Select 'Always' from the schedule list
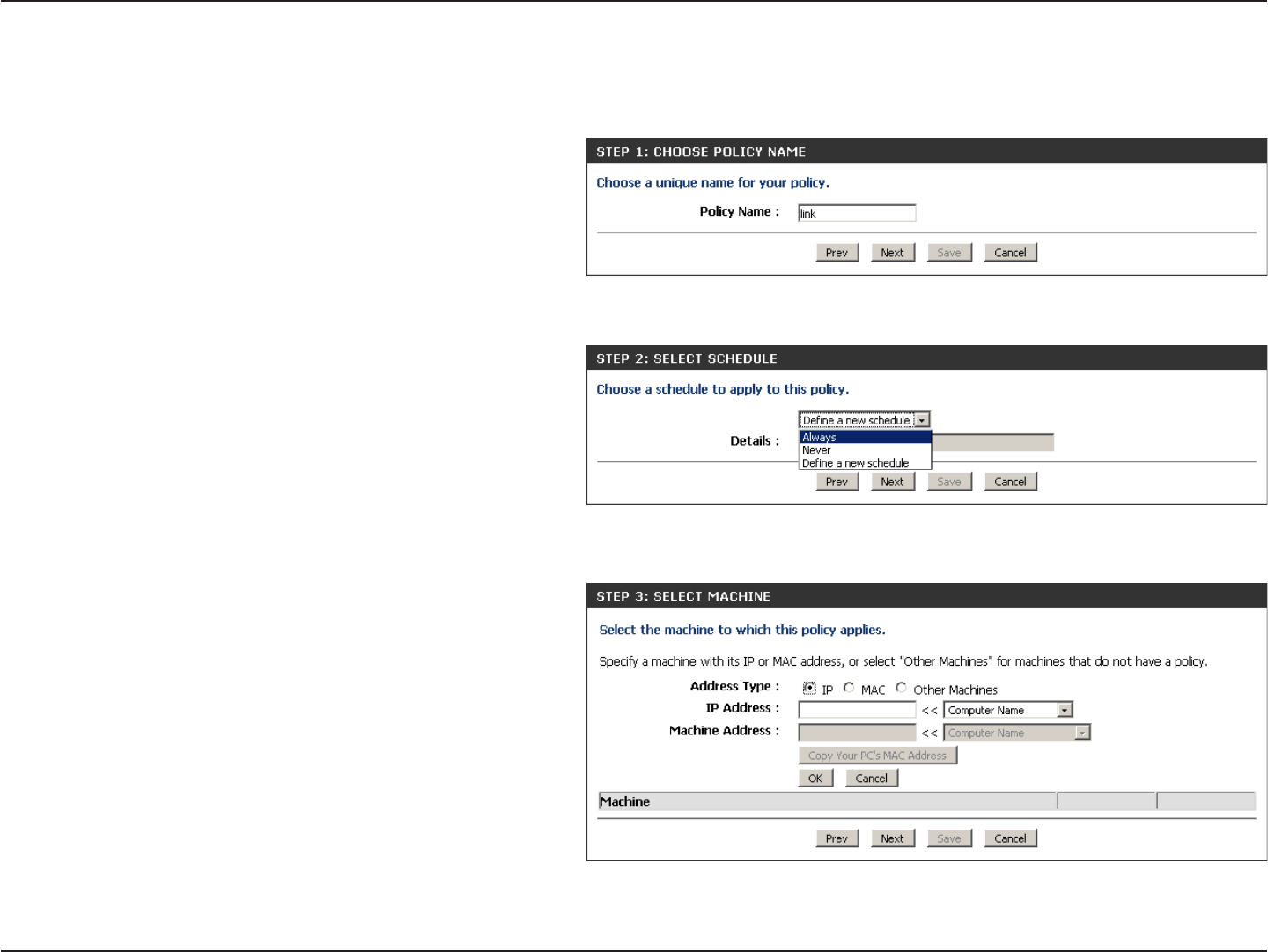1268x952 pixels. click(865, 437)
